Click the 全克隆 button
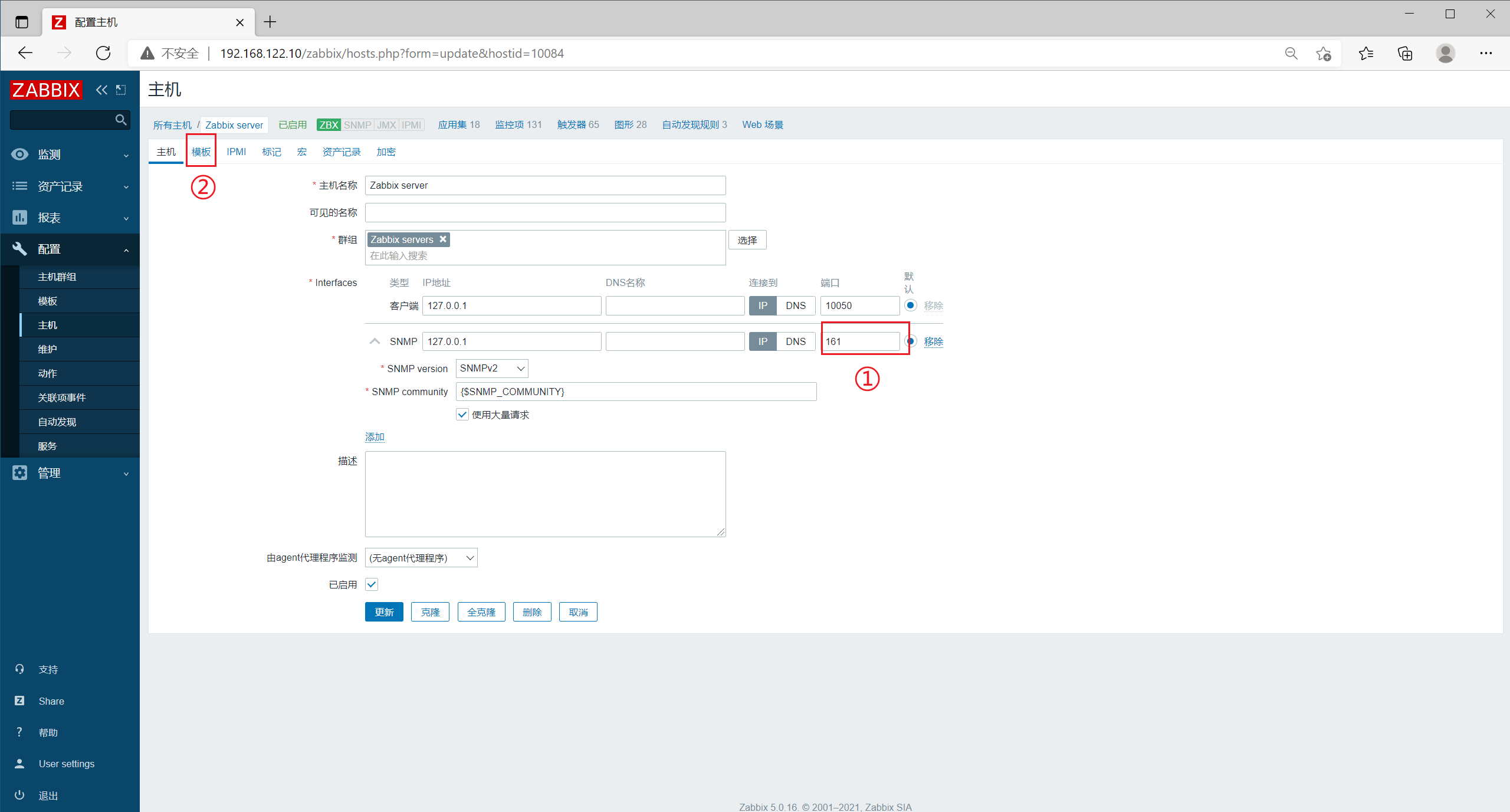This screenshot has width=1510, height=812. (481, 612)
